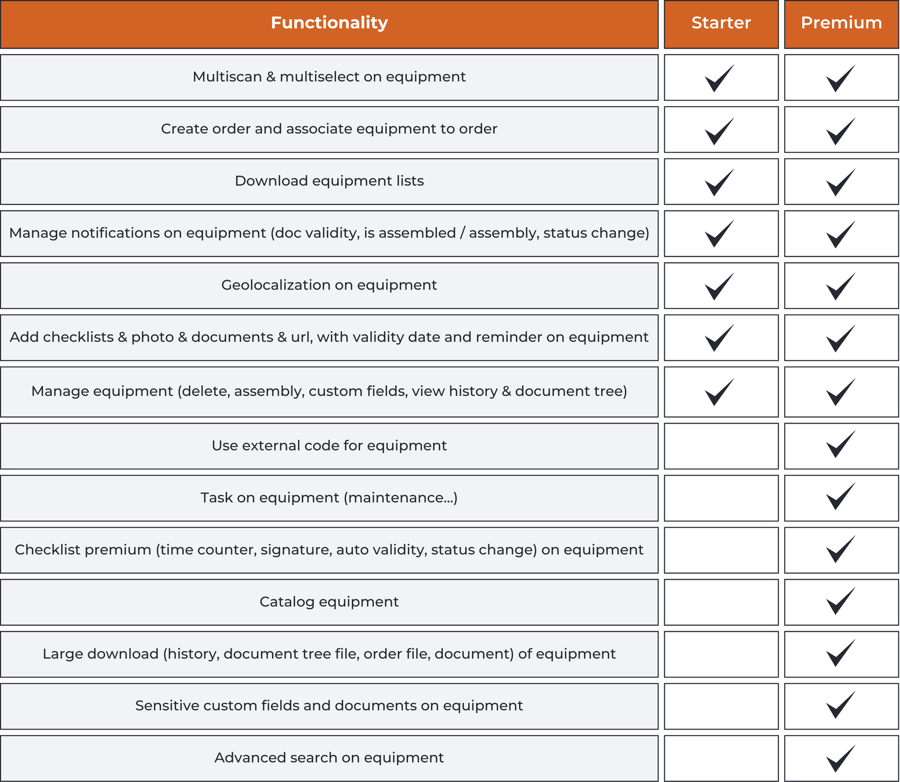Image resolution: width=900 pixels, height=782 pixels.
Task: Click Starter checkmark for Multiscan & multiselect
Action: [720, 78]
